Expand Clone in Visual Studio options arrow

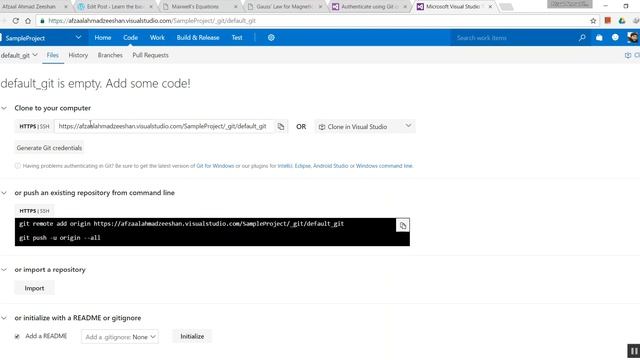click(x=408, y=126)
